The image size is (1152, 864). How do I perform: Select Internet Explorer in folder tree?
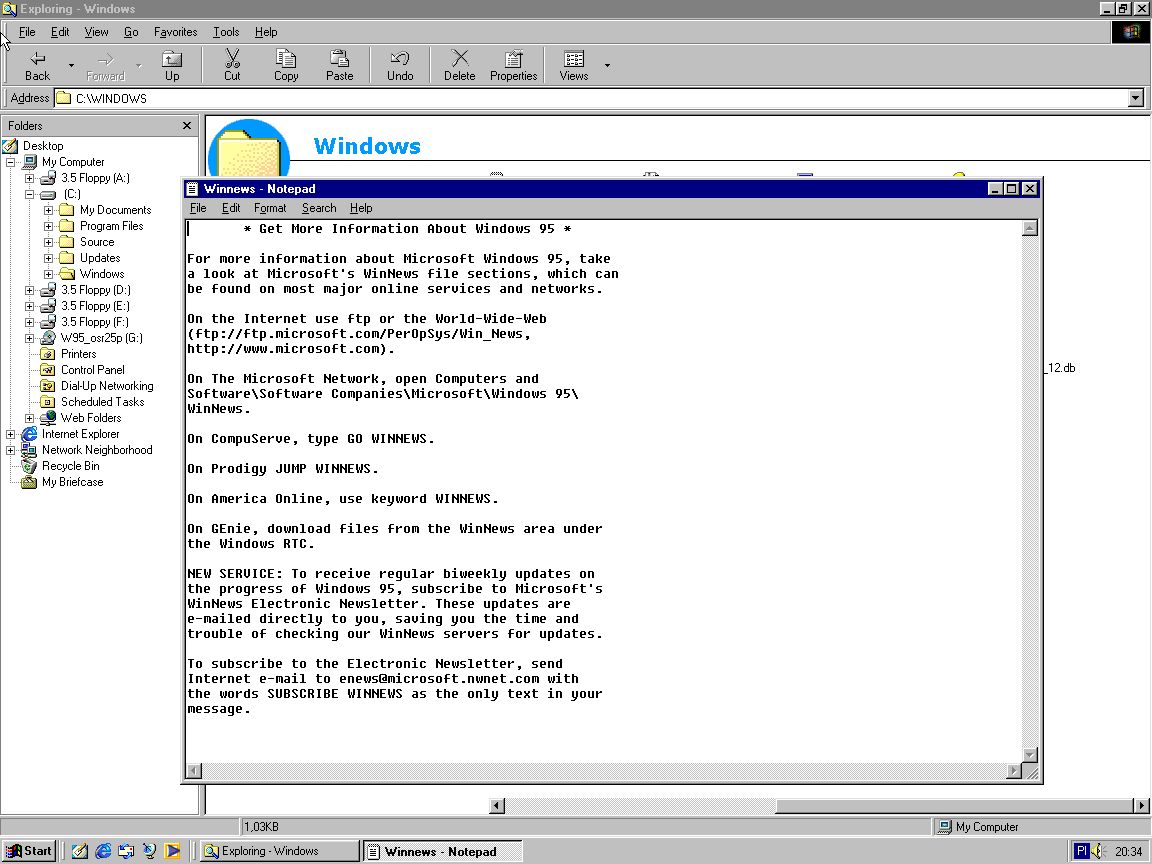click(80, 434)
